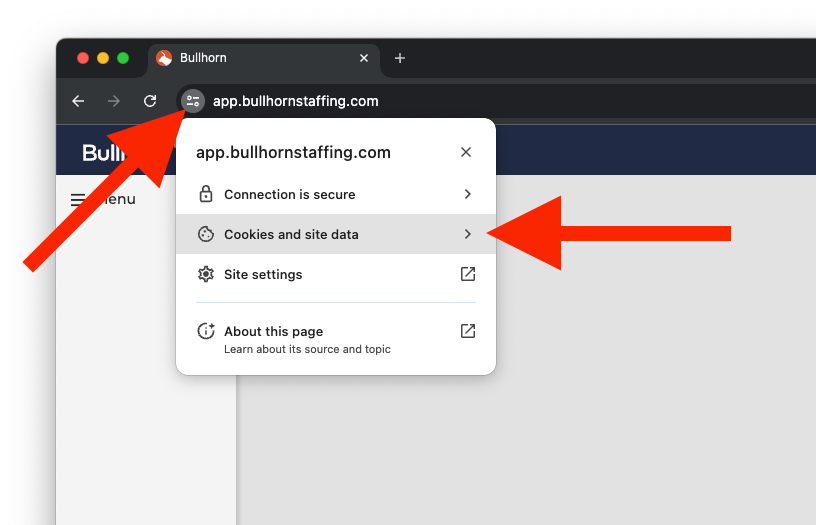Open Connection is secure details
Image resolution: width=816 pixels, height=525 pixels.
(x=336, y=194)
